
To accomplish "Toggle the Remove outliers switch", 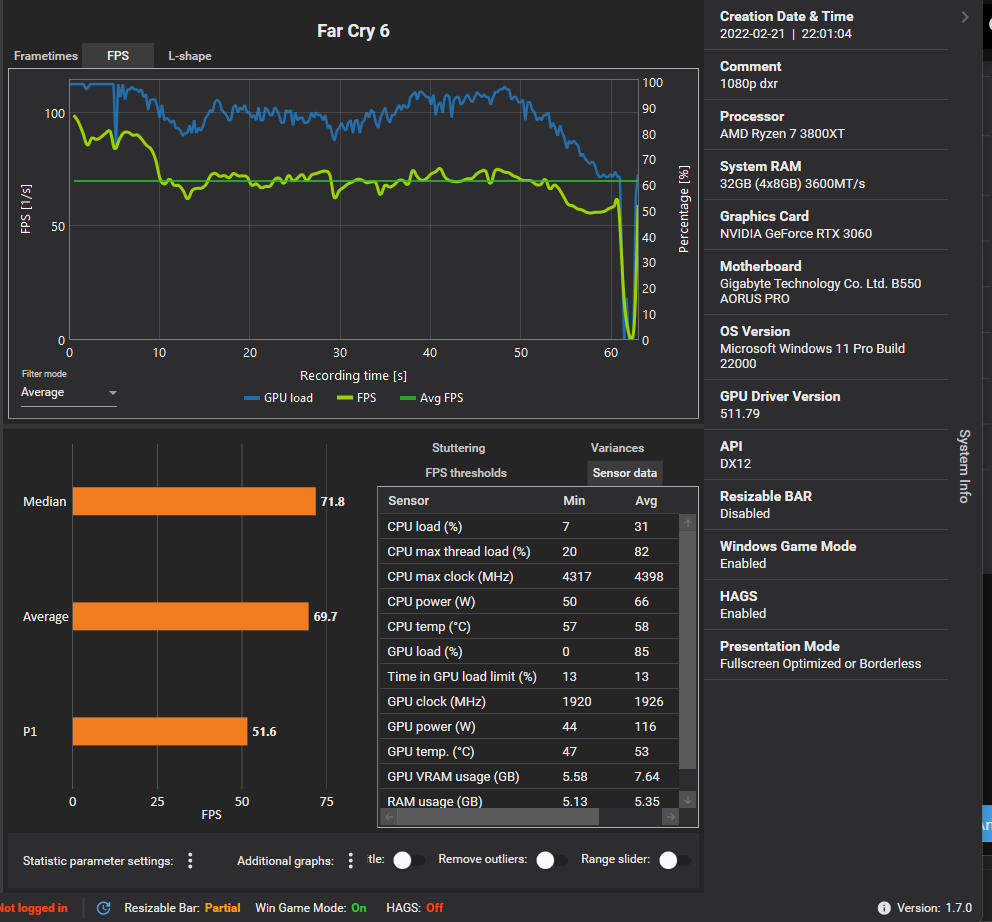I will (551, 860).
